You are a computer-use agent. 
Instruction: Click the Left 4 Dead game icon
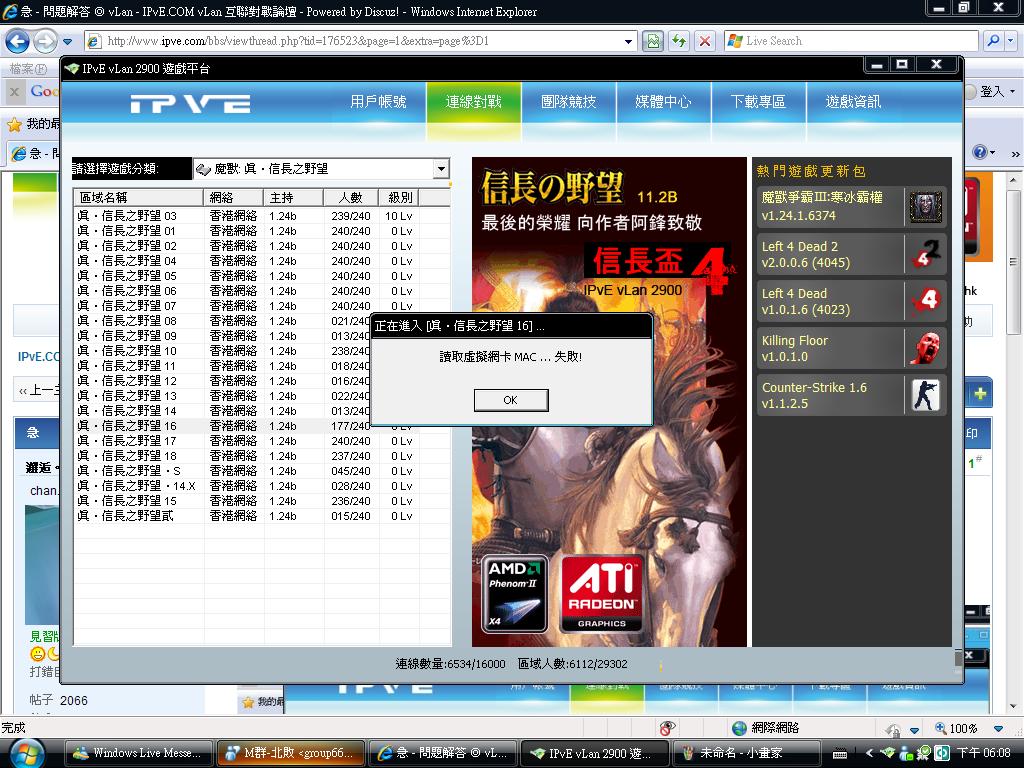point(925,301)
